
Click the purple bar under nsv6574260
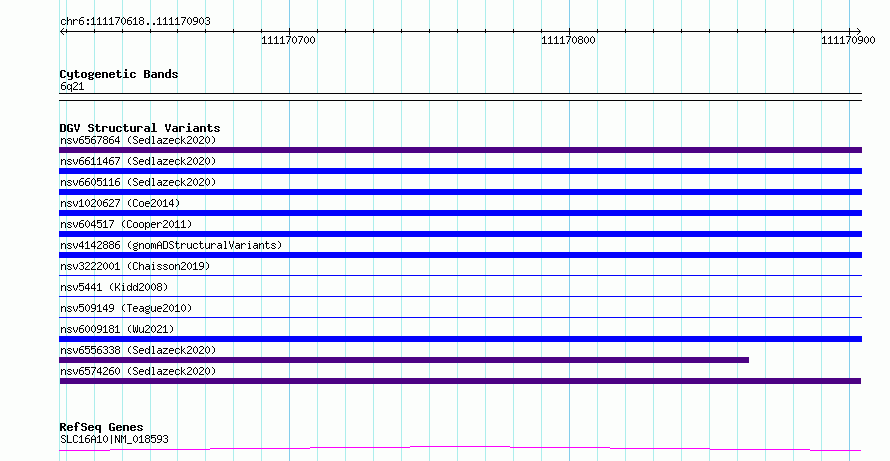click(460, 381)
